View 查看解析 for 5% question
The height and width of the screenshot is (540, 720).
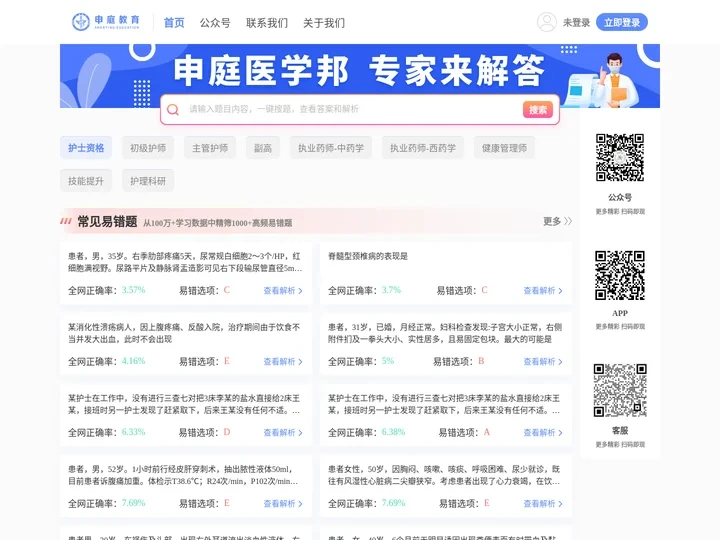543,362
